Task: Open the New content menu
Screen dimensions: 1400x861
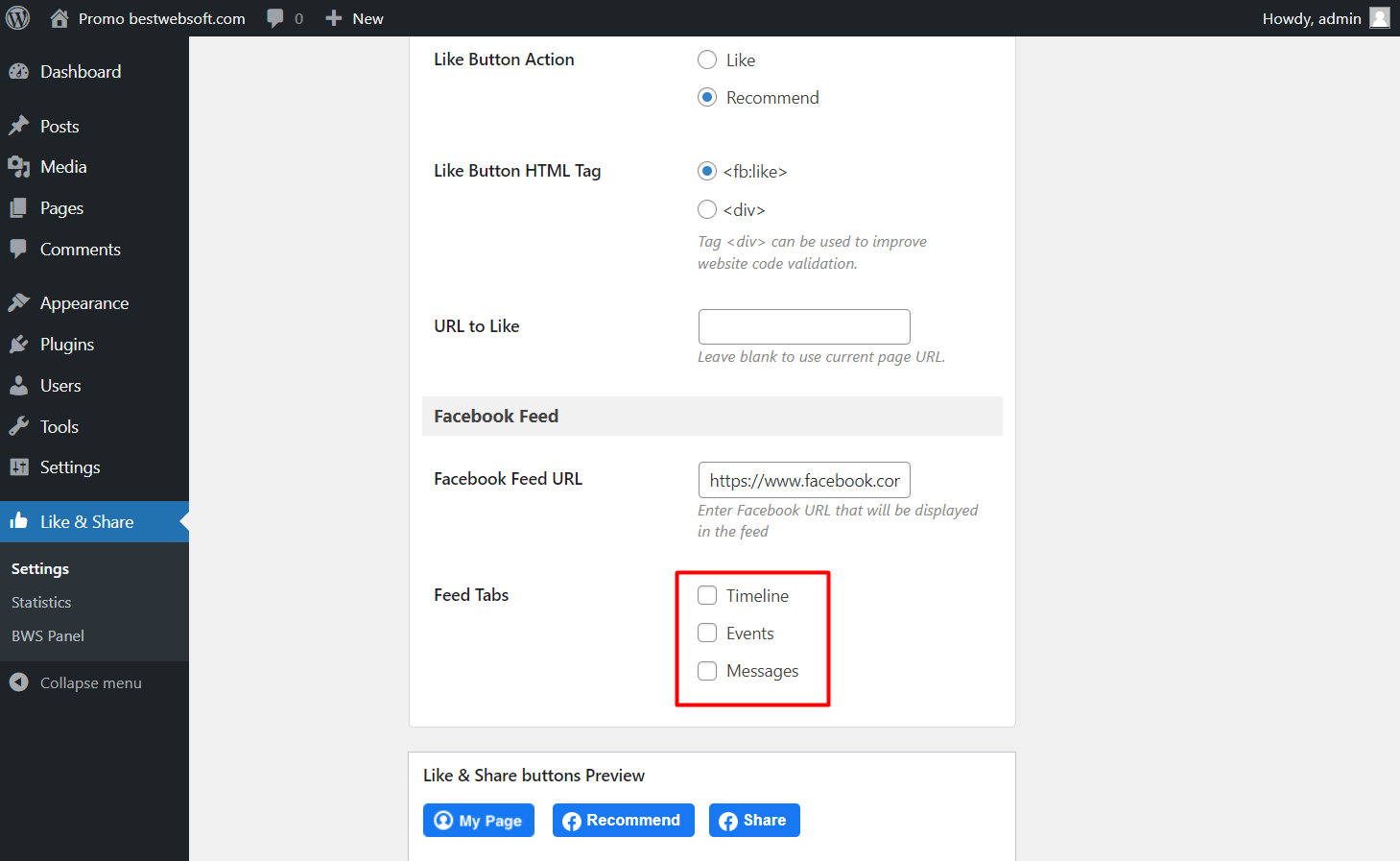Action: (368, 18)
